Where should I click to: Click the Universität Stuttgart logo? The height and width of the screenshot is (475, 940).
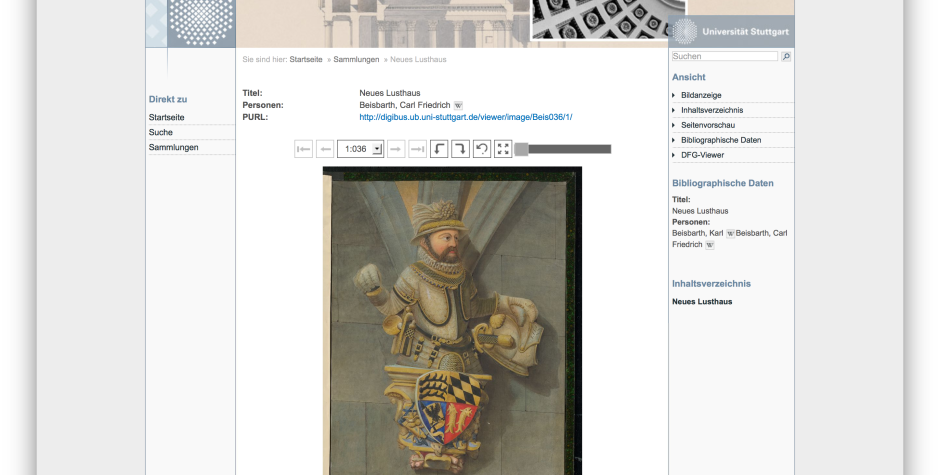[731, 31]
